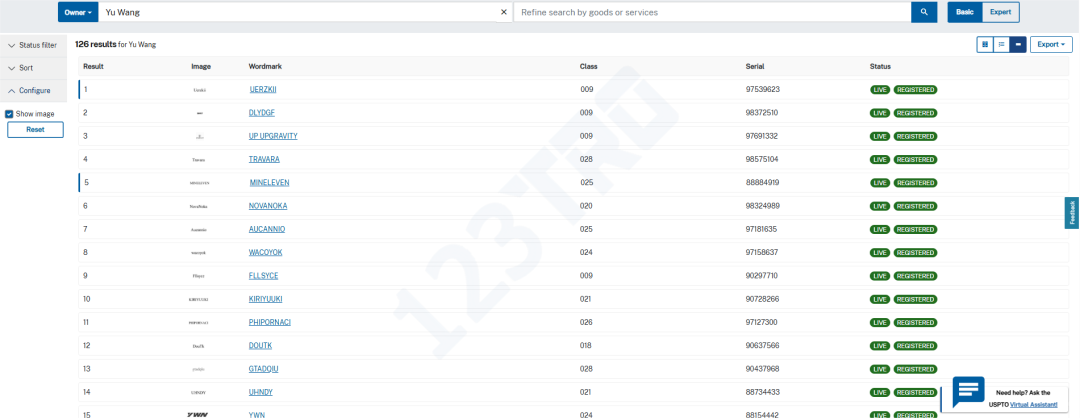Expand the Status filter section
1080x418 pixels.
pos(33,45)
